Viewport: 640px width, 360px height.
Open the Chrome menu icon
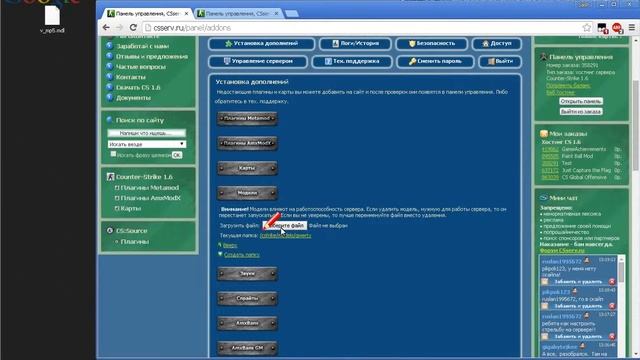click(631, 28)
